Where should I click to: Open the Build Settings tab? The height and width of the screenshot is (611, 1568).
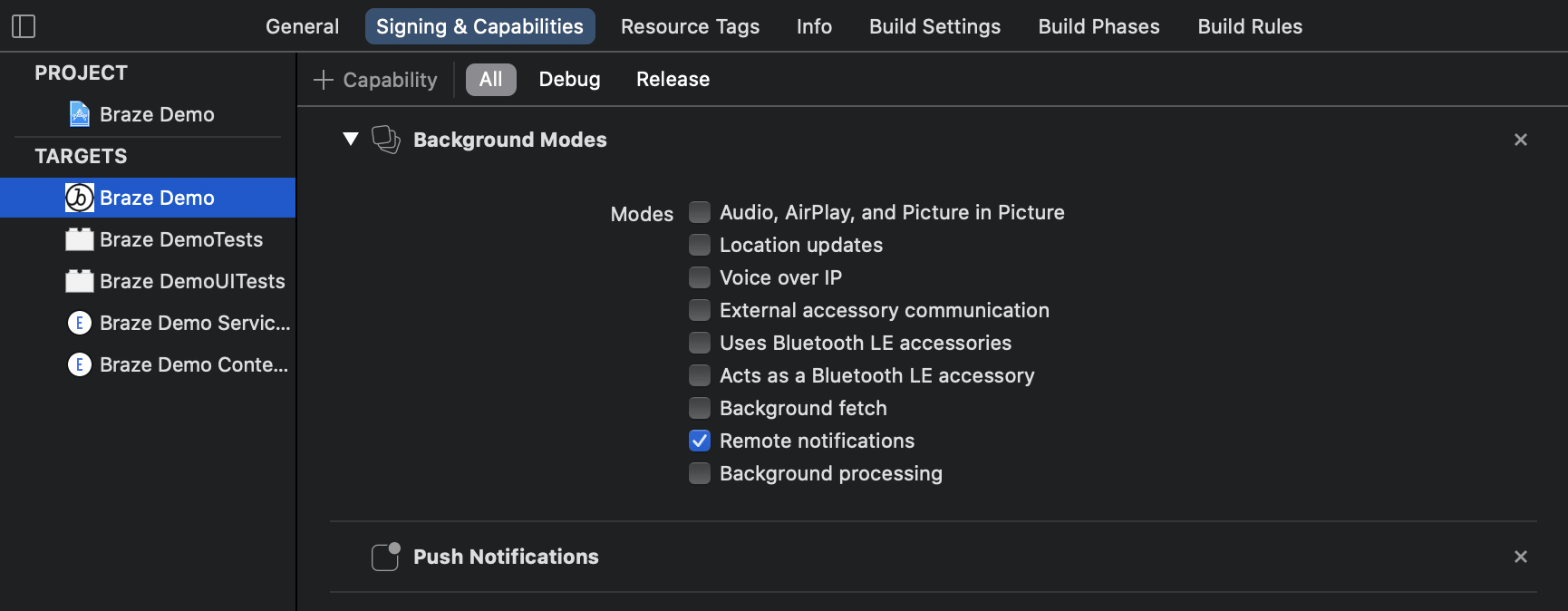coord(934,26)
